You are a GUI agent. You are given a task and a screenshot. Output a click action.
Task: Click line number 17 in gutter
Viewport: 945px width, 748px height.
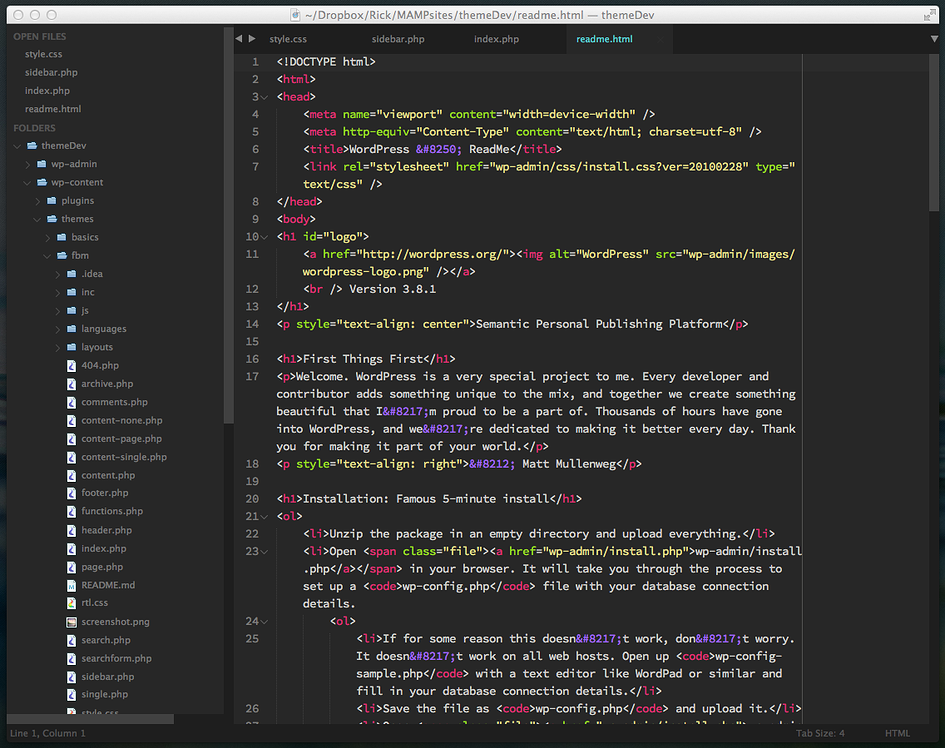[252, 377]
